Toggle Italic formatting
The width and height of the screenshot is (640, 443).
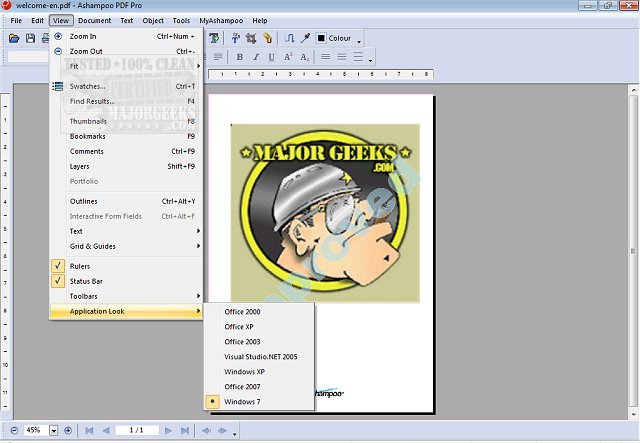click(x=256, y=57)
